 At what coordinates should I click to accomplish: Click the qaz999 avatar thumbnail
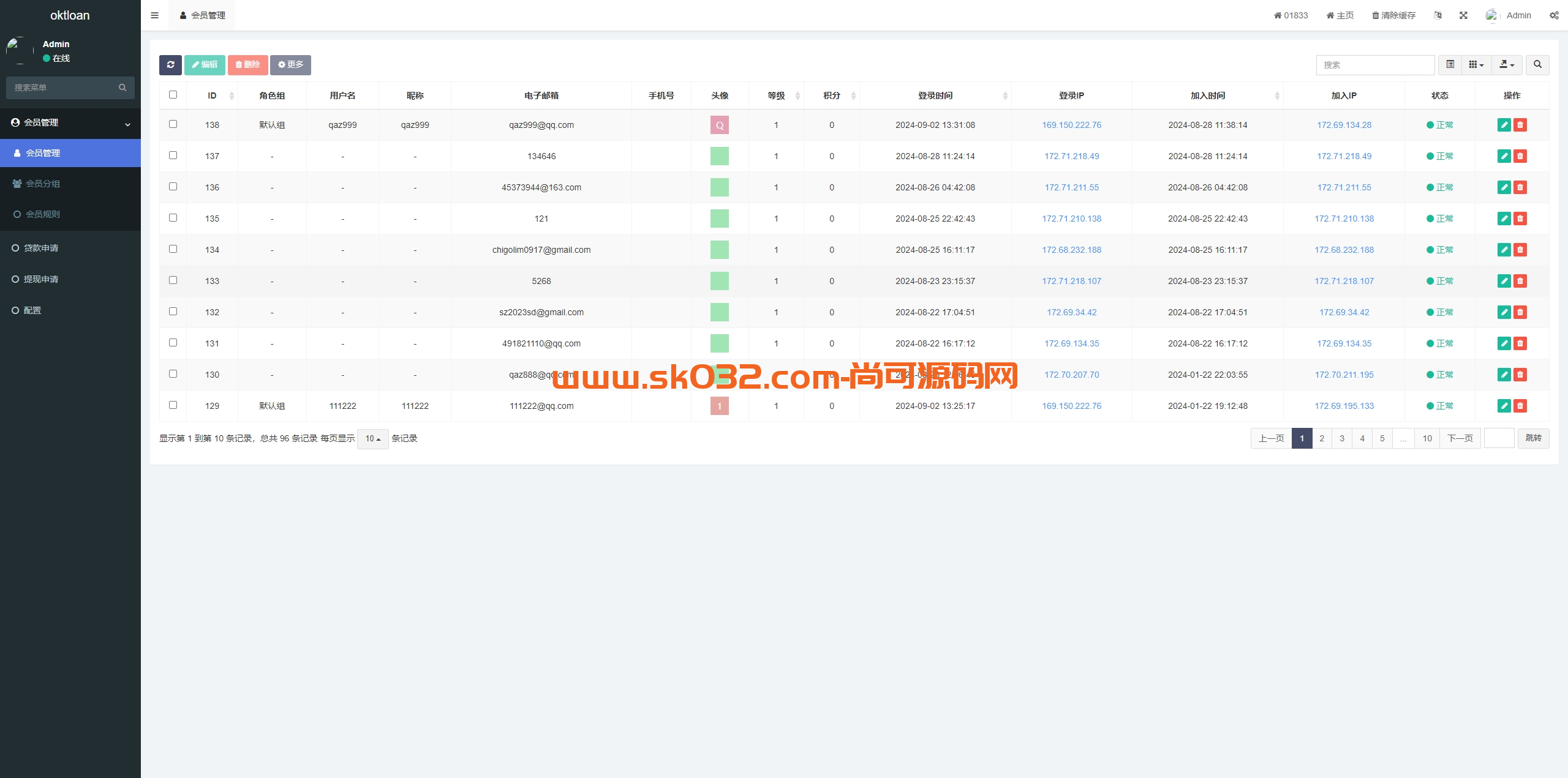coord(720,125)
